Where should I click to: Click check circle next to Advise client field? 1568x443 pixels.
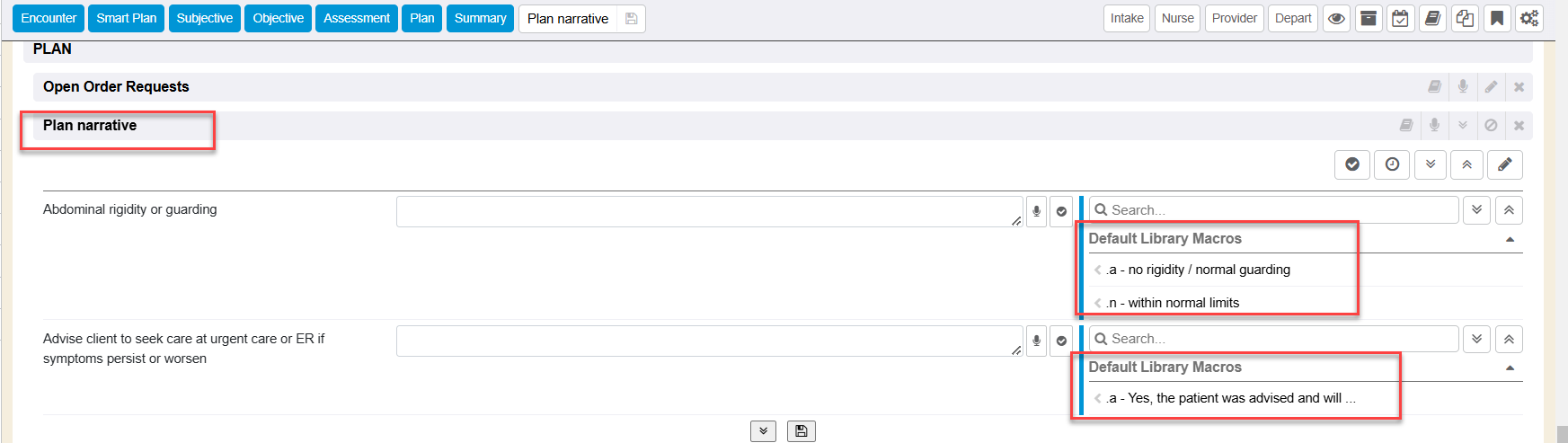tap(1061, 341)
